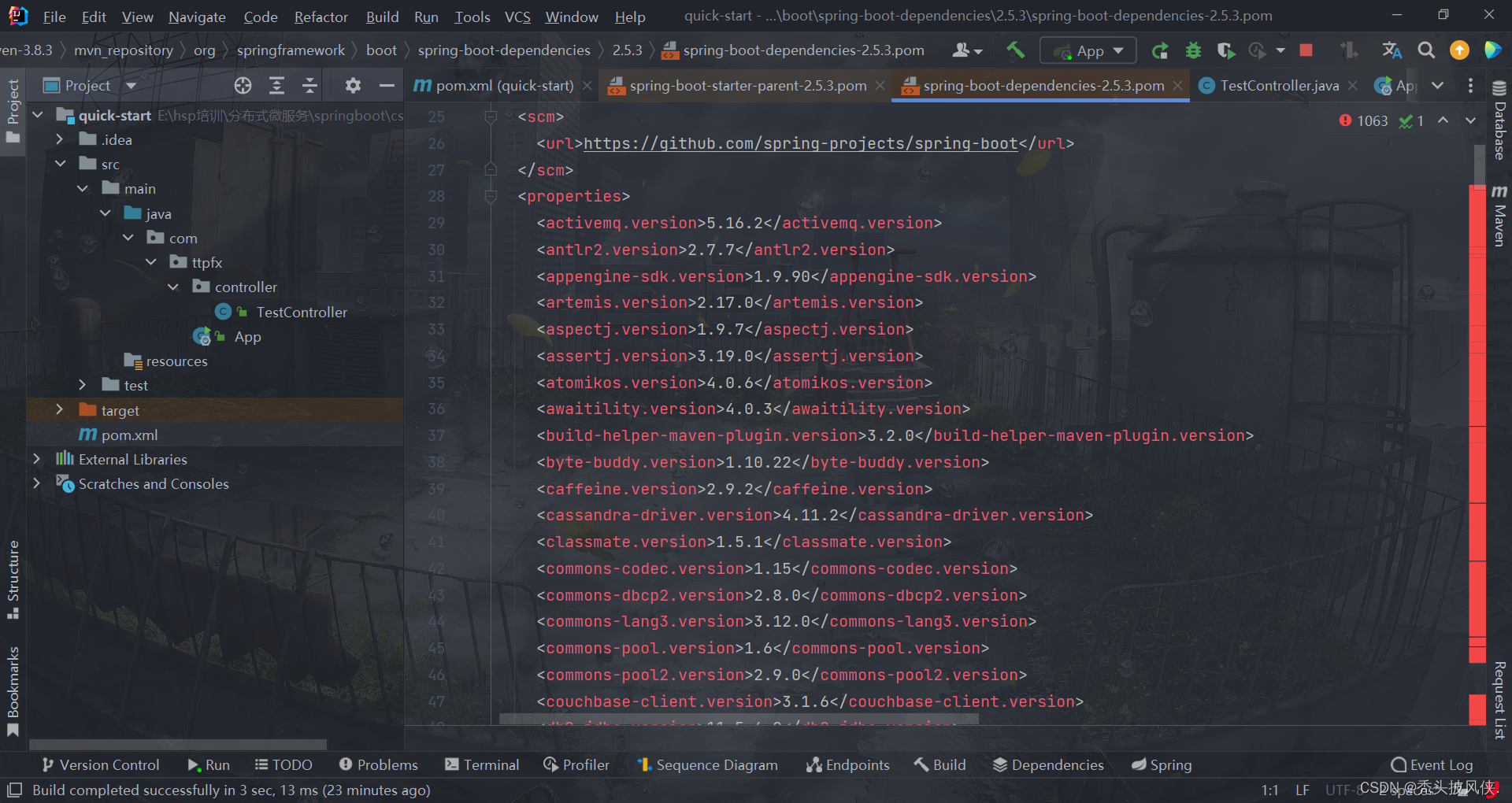
Task: Open the editor tabs more-options menu
Action: [x=1470, y=86]
